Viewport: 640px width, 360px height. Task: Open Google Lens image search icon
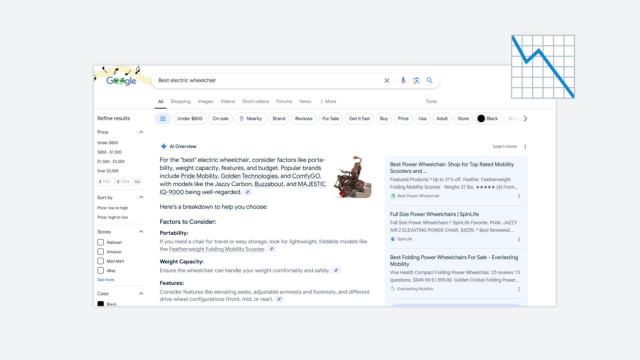416,80
